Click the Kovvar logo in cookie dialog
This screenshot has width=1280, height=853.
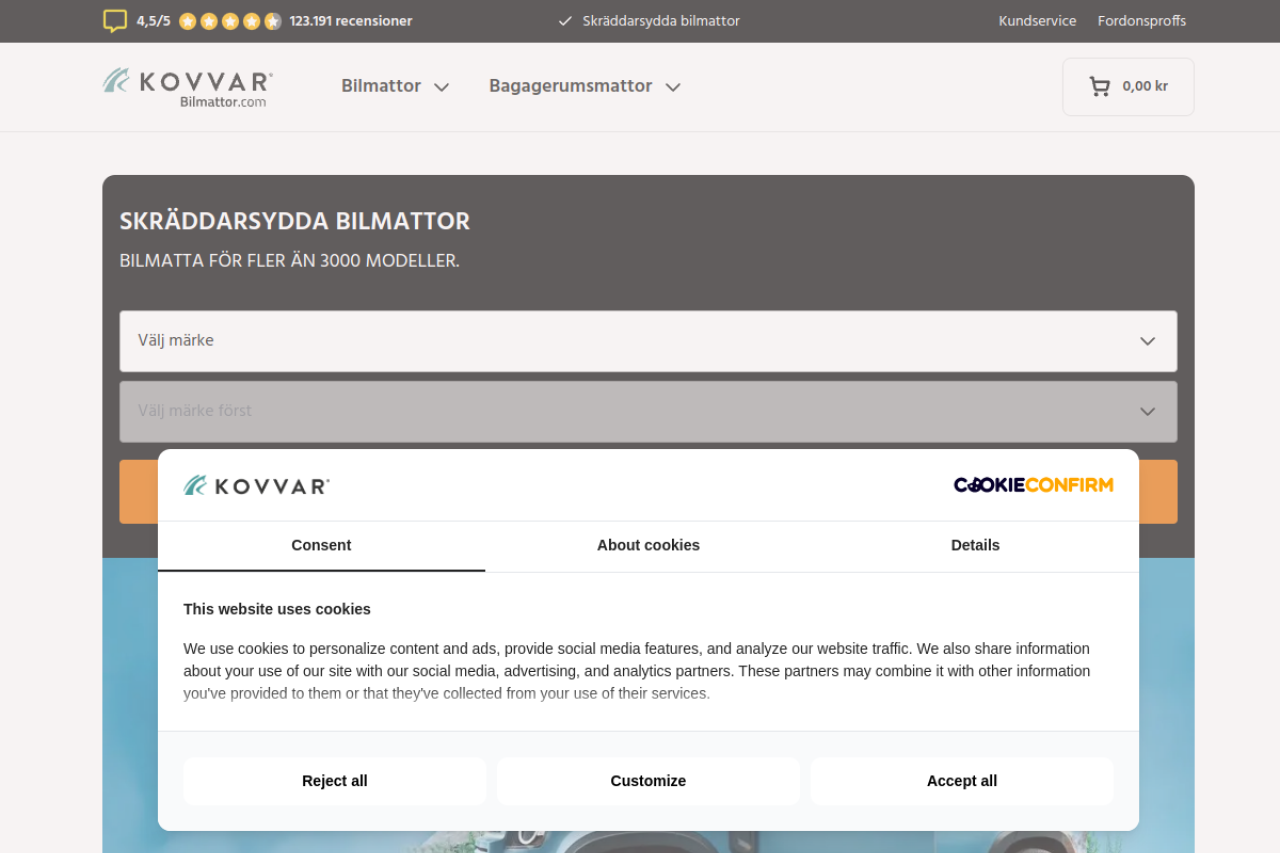click(256, 486)
